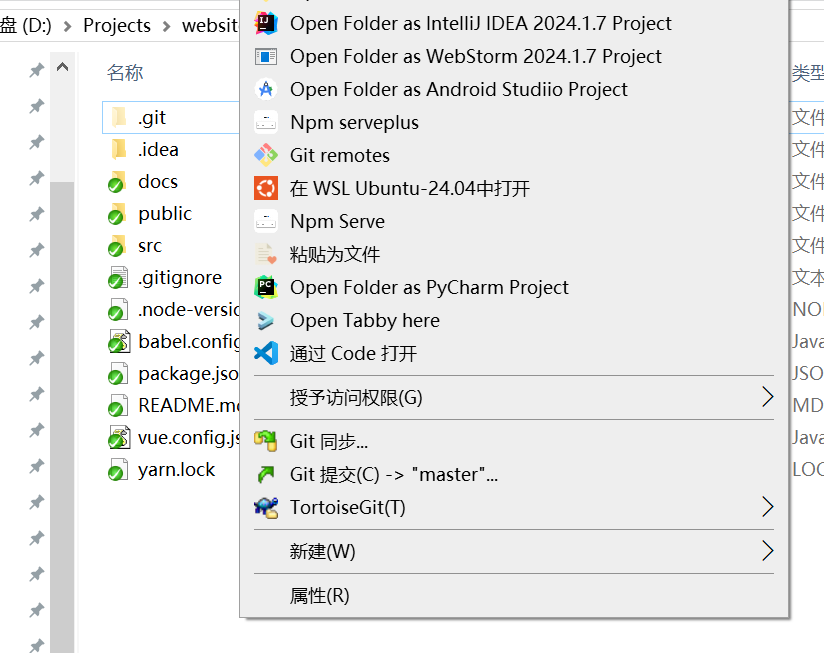824x653 pixels.
Task: Expand the 授予访问权限(G) submenu arrow
Action: [767, 397]
